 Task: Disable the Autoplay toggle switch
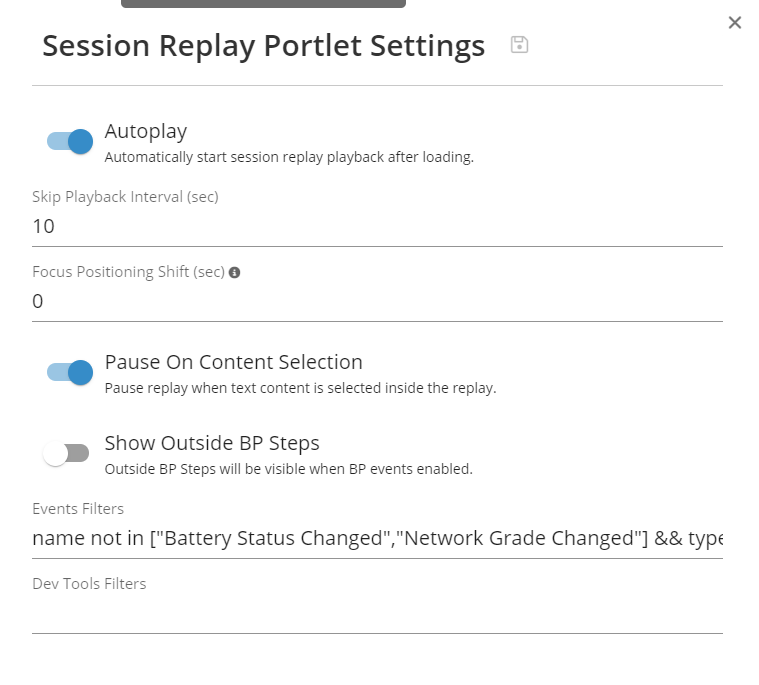pyautogui.click(x=70, y=141)
